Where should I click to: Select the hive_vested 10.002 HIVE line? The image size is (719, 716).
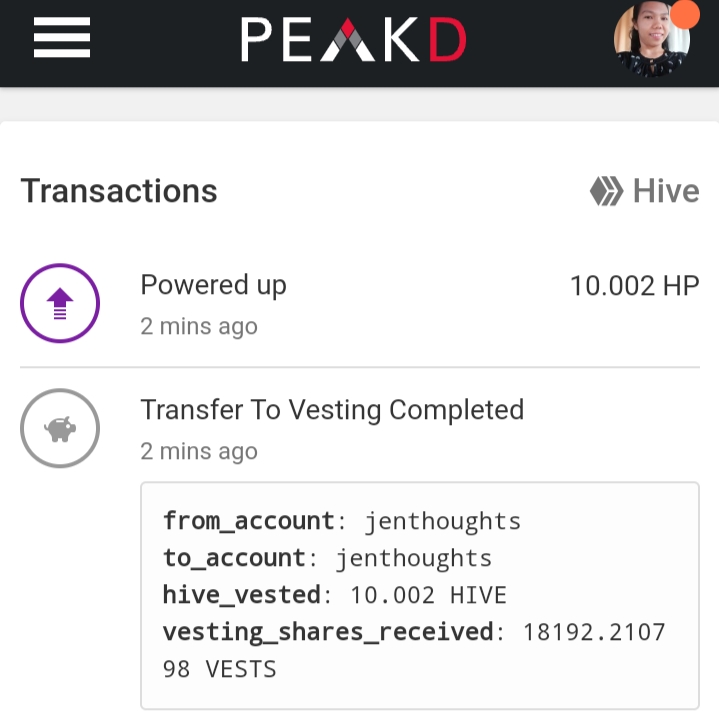pos(335,595)
